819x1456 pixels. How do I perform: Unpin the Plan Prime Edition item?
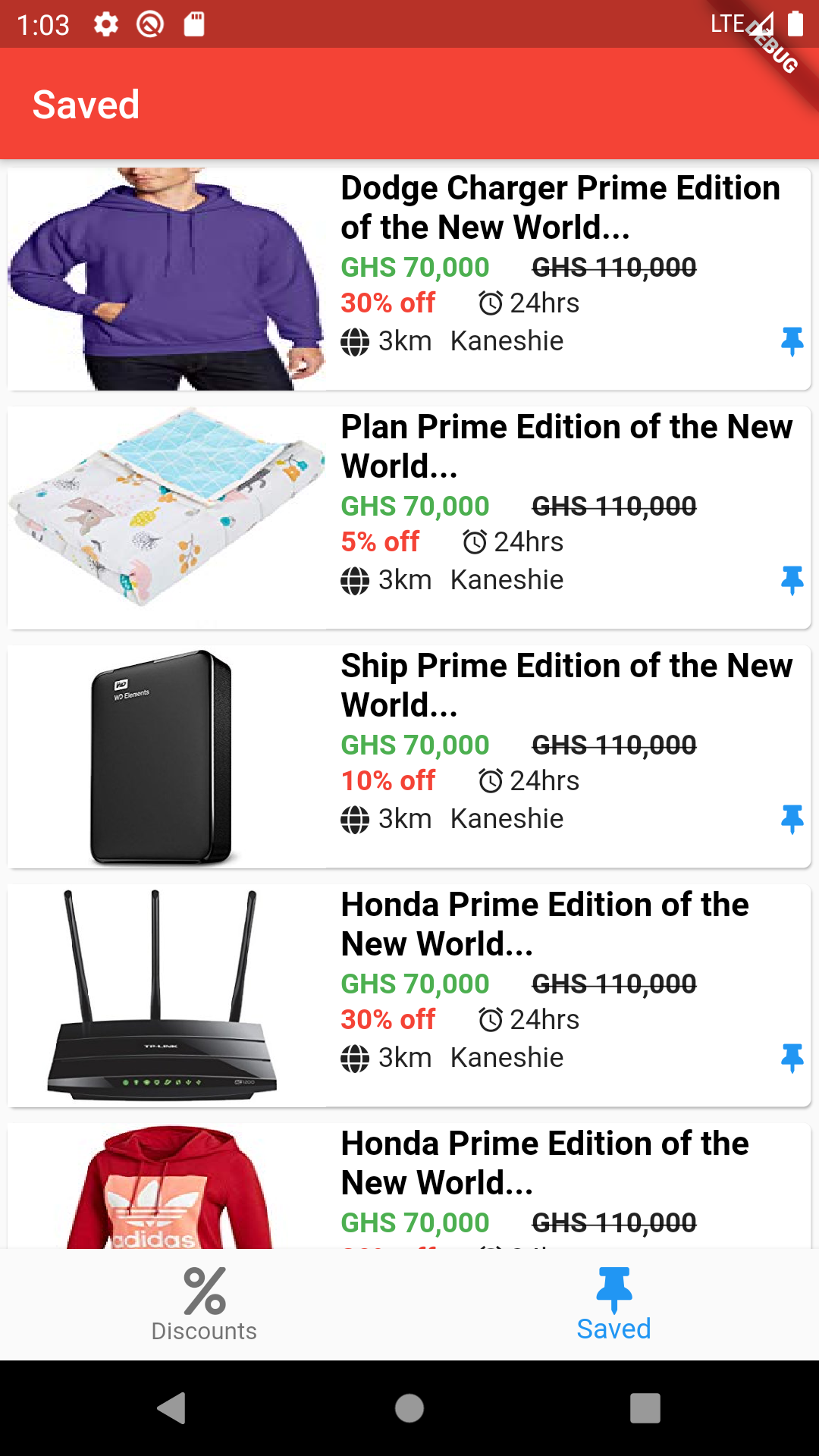pos(792,581)
